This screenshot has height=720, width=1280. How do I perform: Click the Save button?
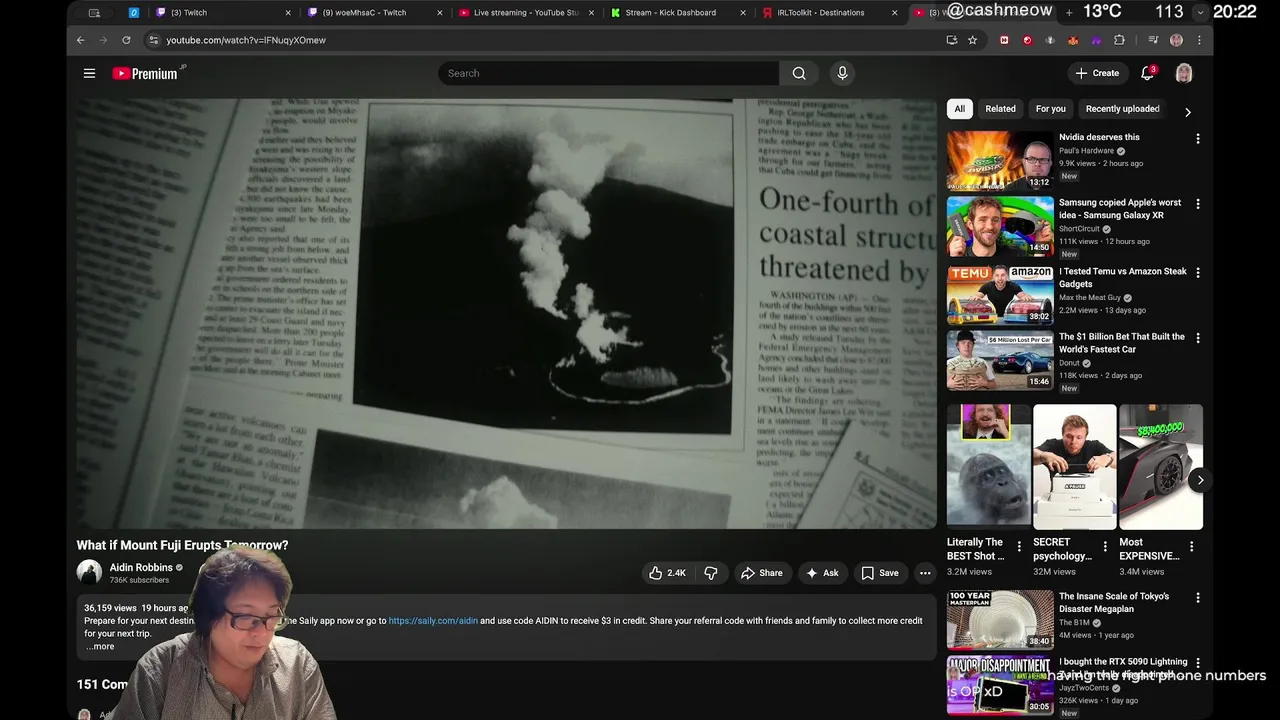tap(880, 573)
